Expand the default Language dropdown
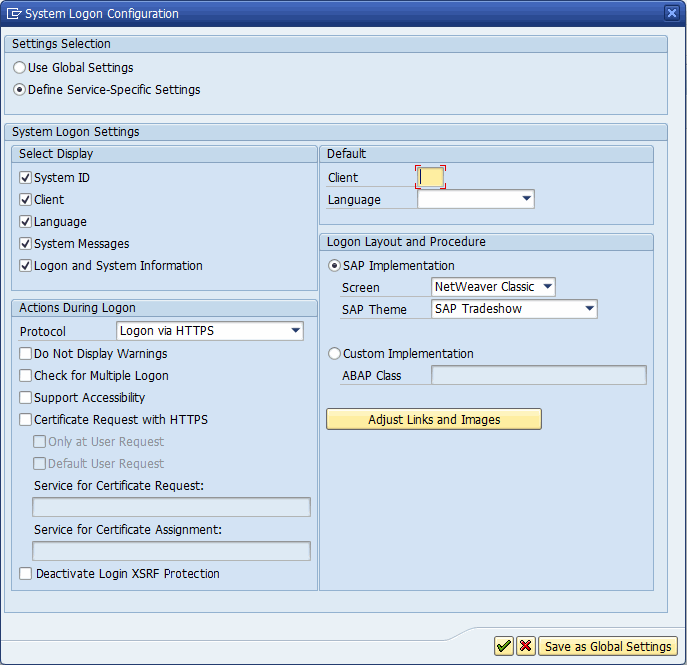The width and height of the screenshot is (687, 665). [x=526, y=199]
